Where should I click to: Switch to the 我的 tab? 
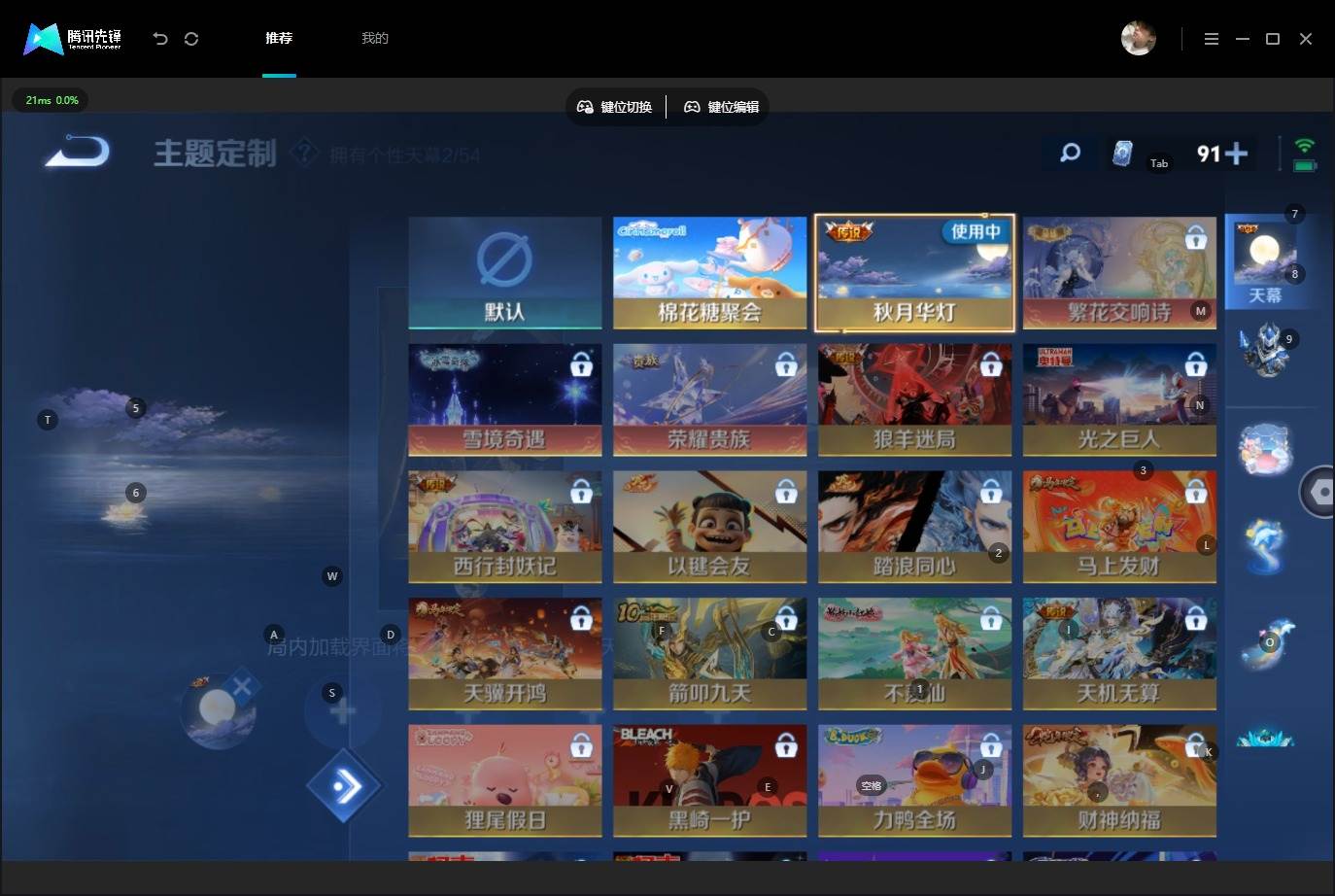(x=375, y=39)
